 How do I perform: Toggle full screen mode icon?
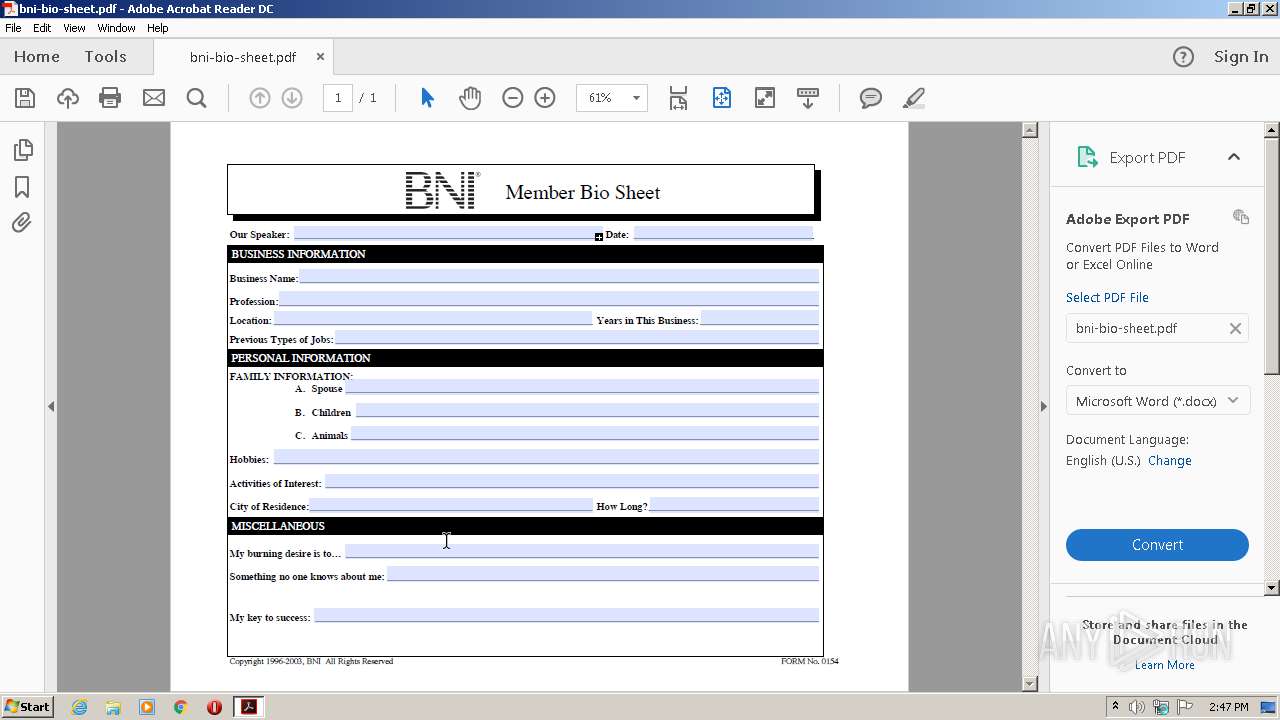coord(765,98)
